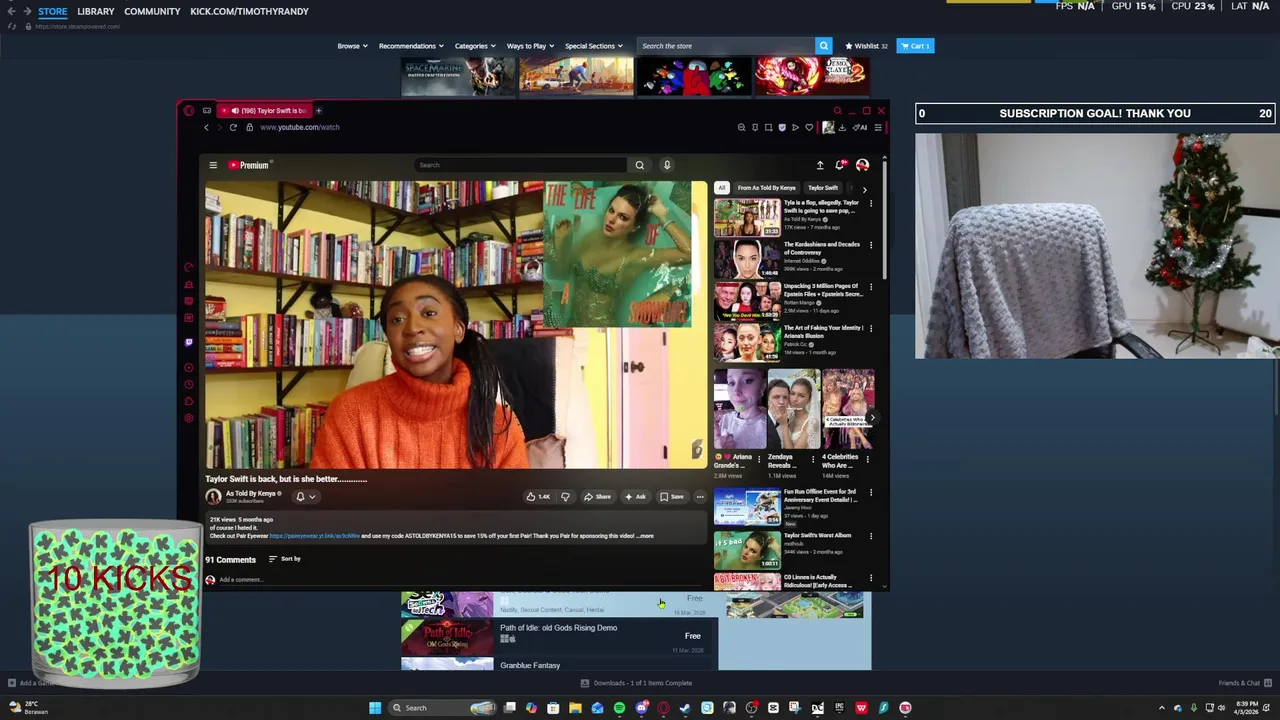
Task: Save the video to a playlist
Action: coord(672,496)
